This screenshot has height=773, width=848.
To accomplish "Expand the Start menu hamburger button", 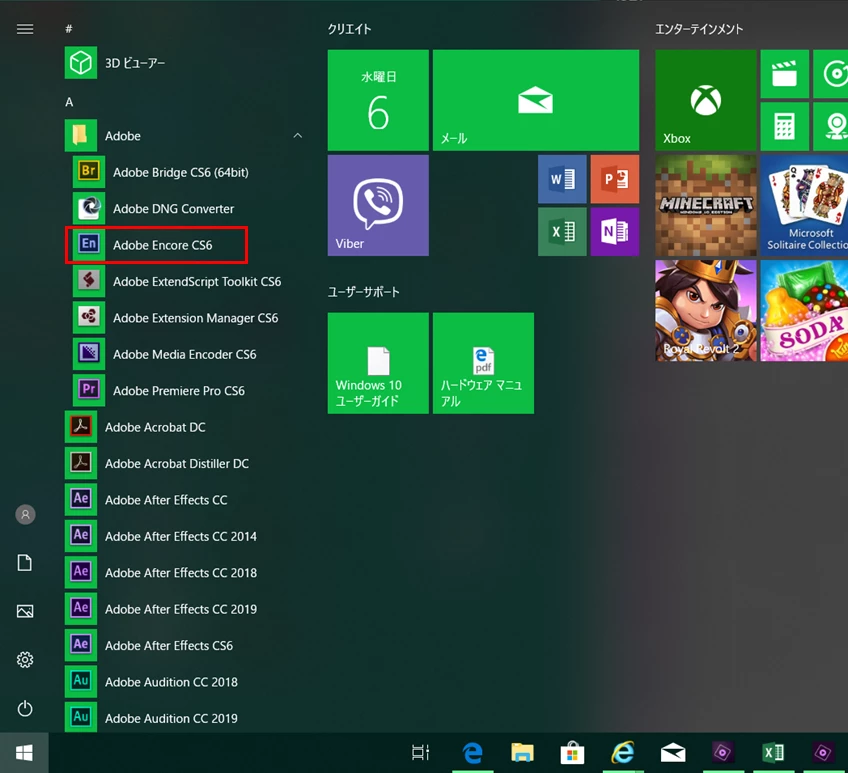I will [x=25, y=29].
